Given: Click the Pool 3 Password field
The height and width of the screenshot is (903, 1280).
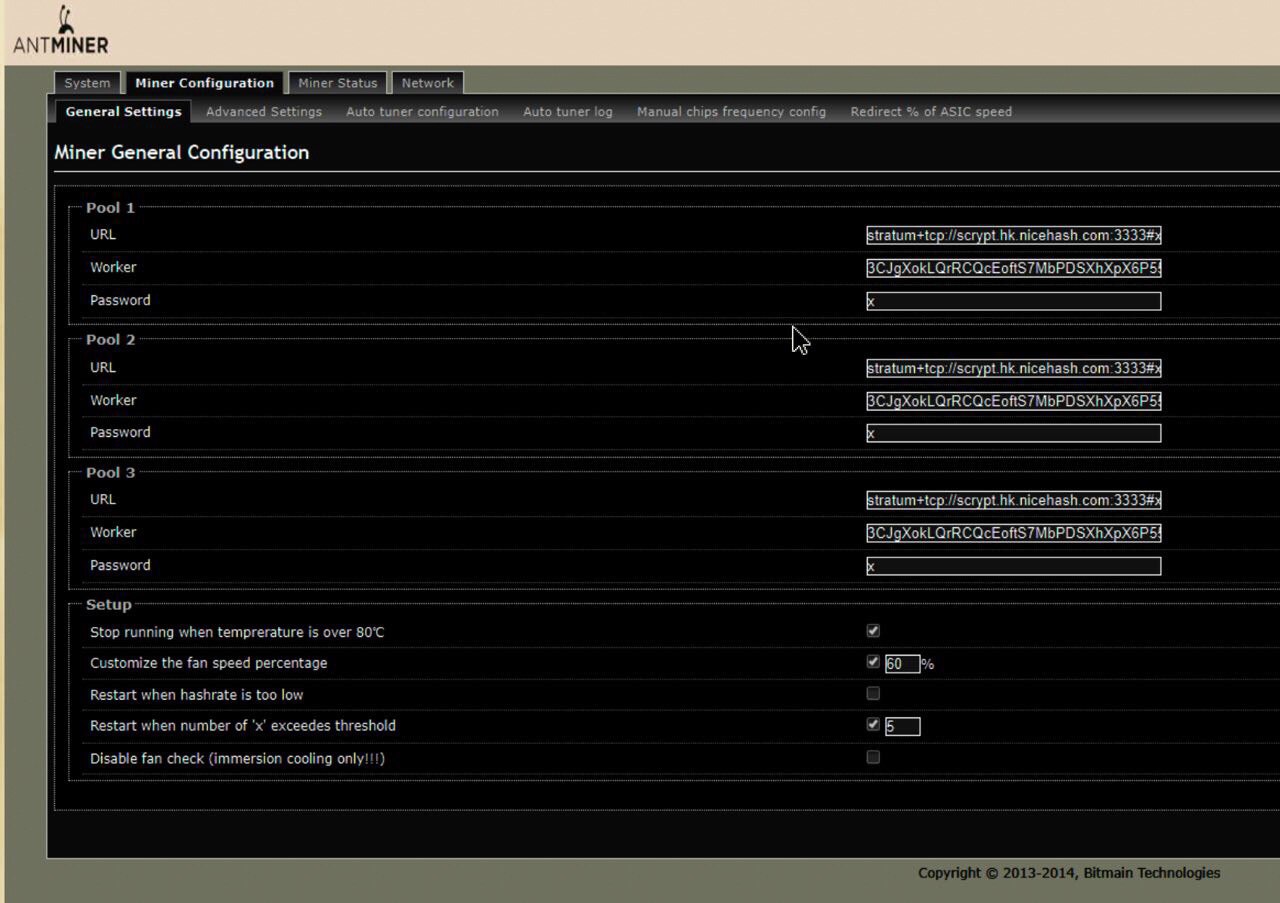Looking at the screenshot, I should coord(1014,566).
